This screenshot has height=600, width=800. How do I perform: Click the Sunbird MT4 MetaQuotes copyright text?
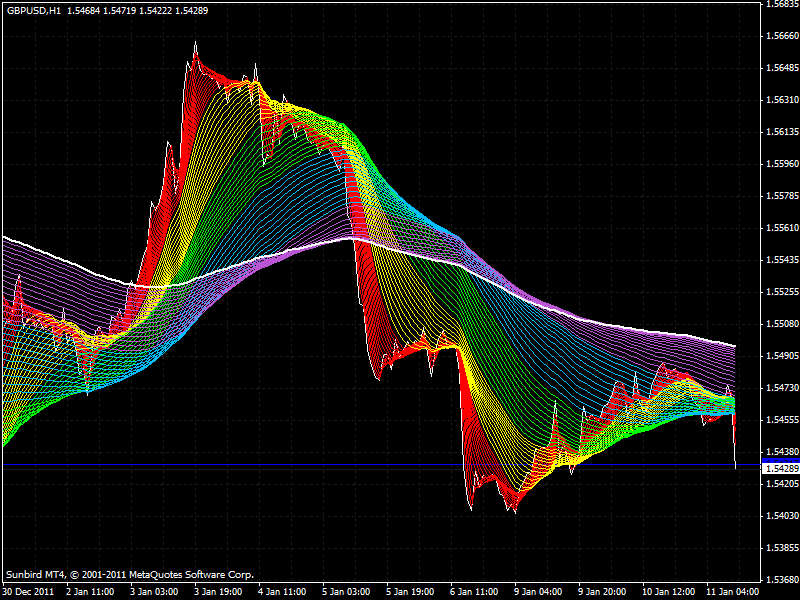130,575
